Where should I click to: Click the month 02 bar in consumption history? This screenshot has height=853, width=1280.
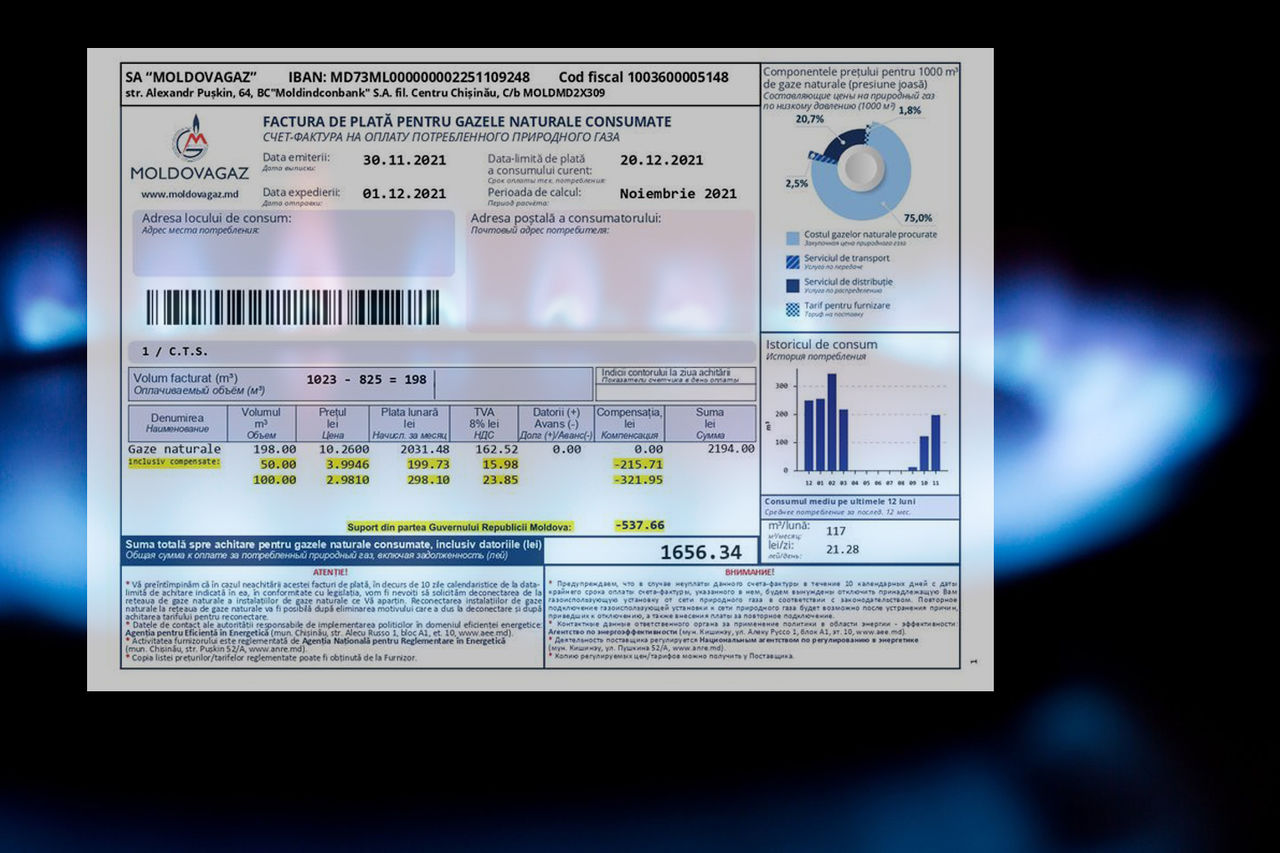click(832, 422)
